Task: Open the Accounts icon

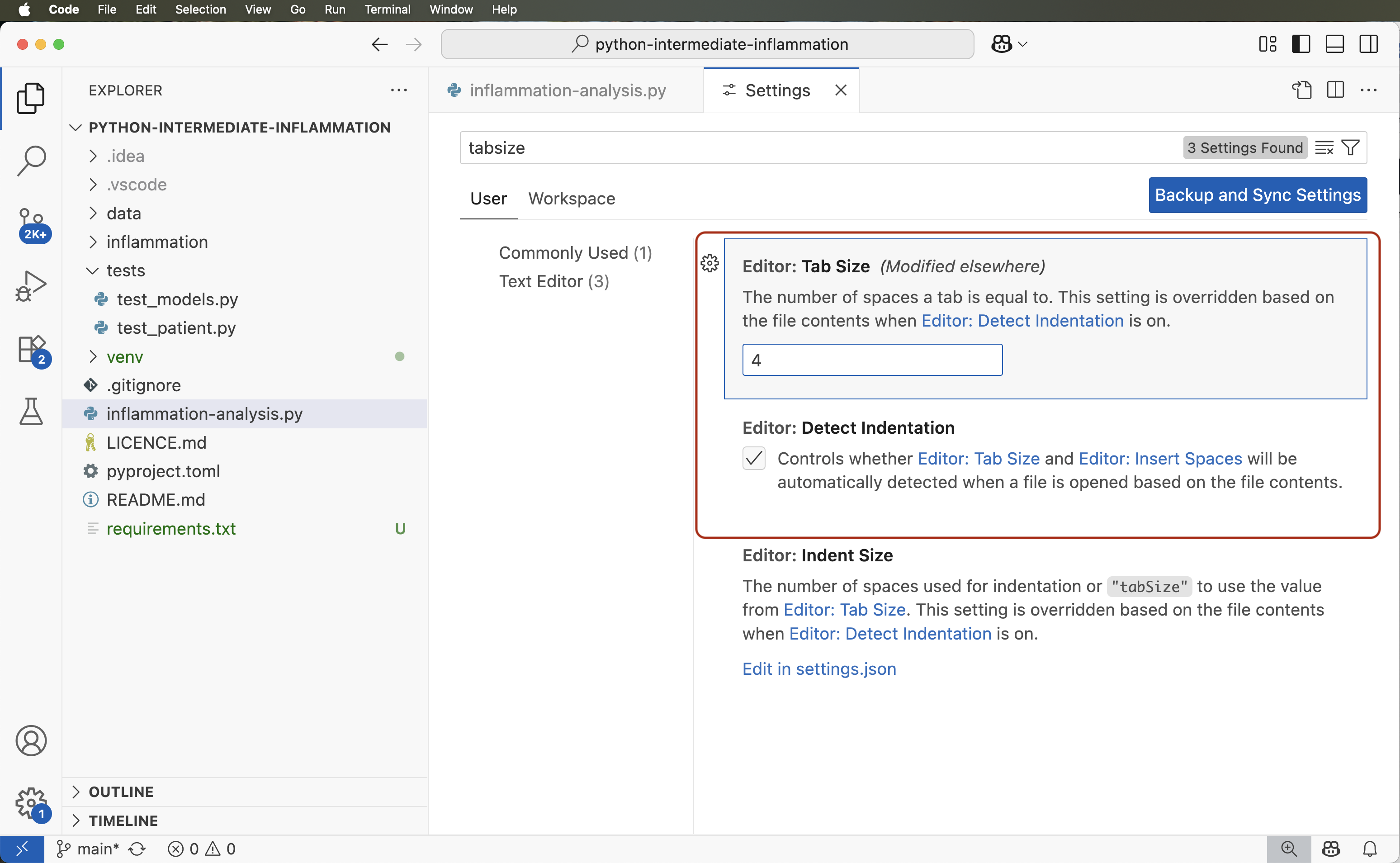Action: tap(31, 740)
